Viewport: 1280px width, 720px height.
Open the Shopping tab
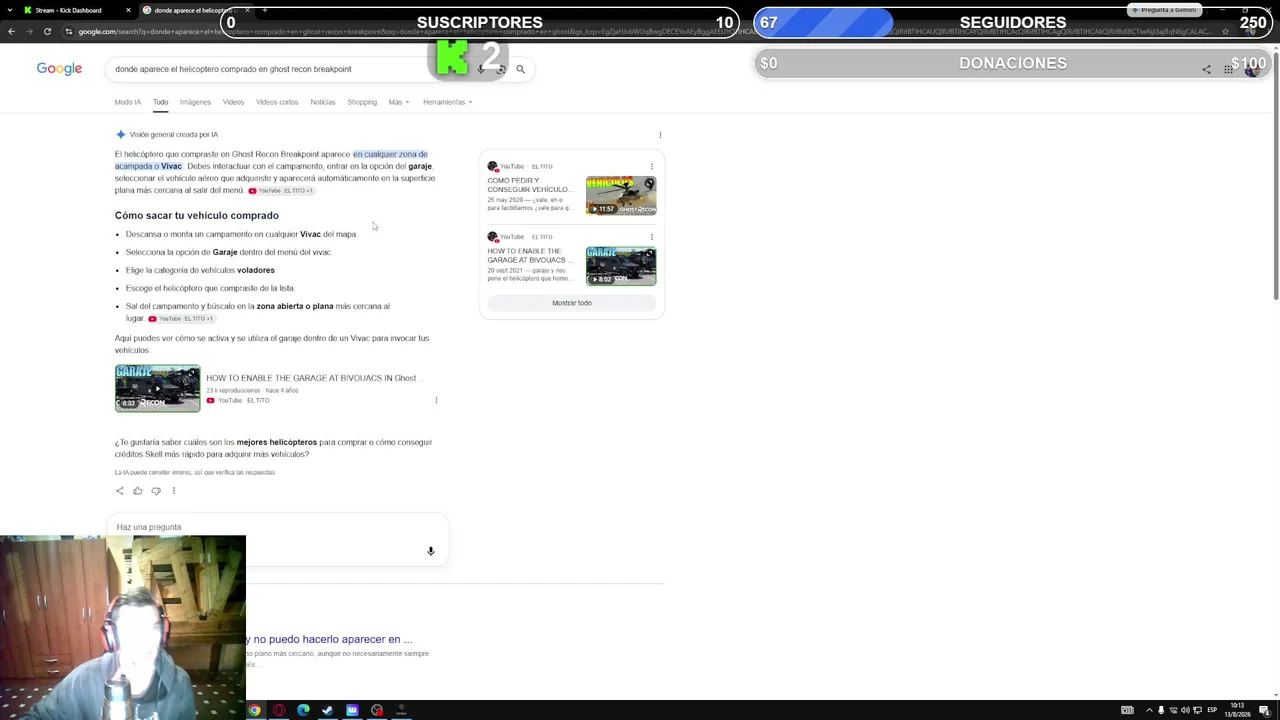coord(362,102)
